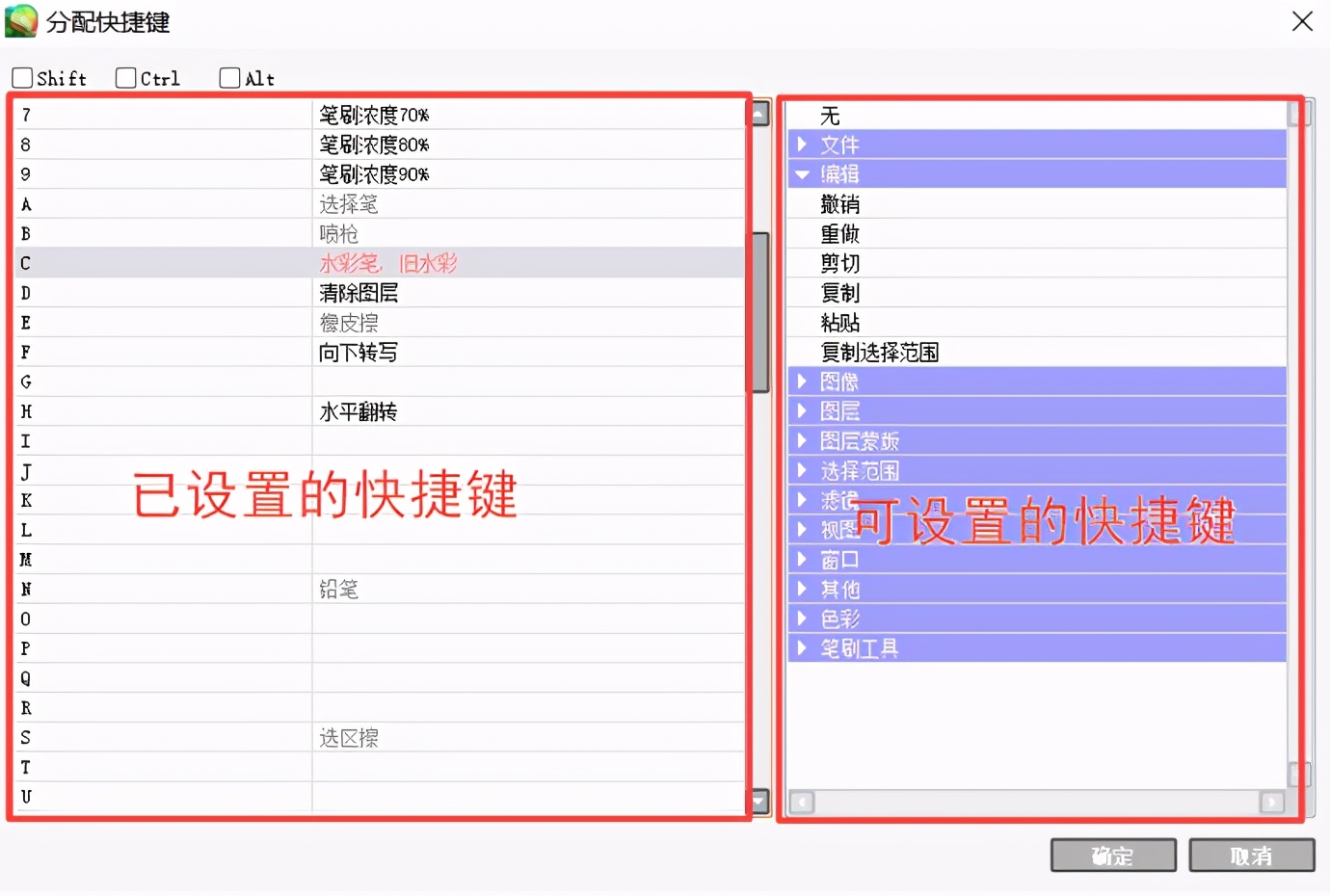Click the left list's scrollbar thumb
The image size is (1330, 896).
[x=760, y=311]
